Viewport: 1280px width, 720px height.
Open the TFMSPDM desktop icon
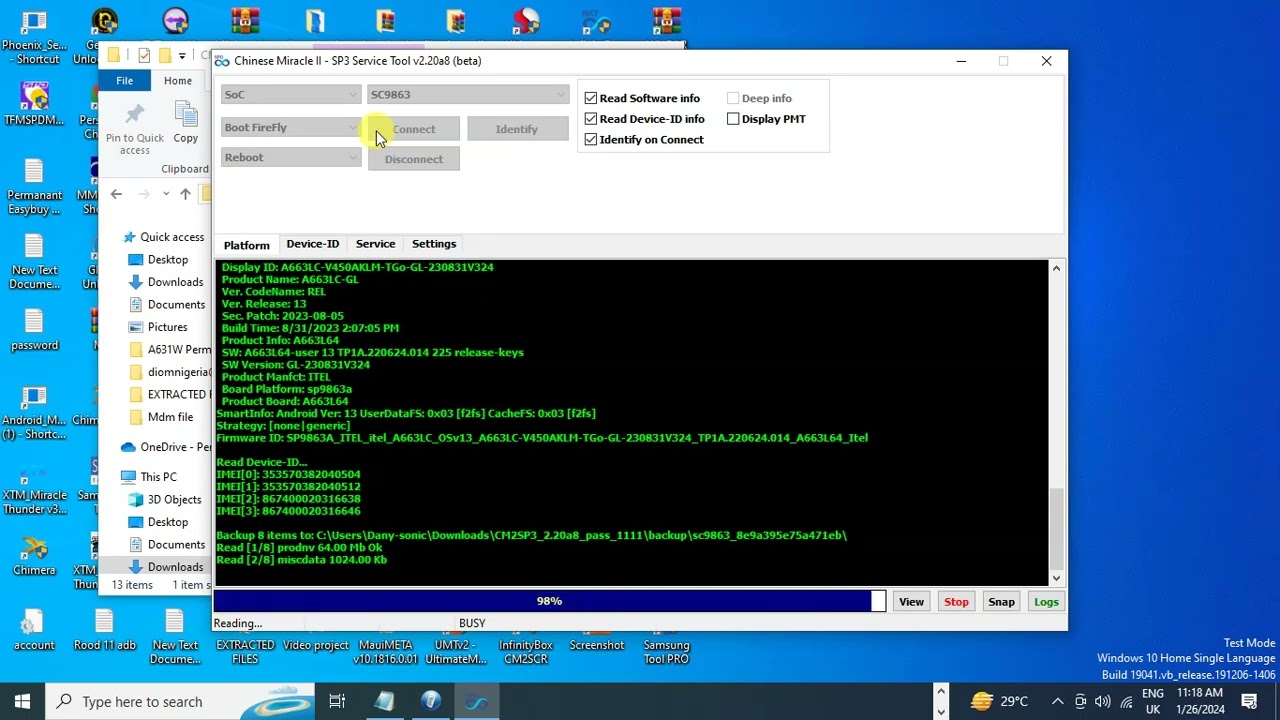coord(34,104)
